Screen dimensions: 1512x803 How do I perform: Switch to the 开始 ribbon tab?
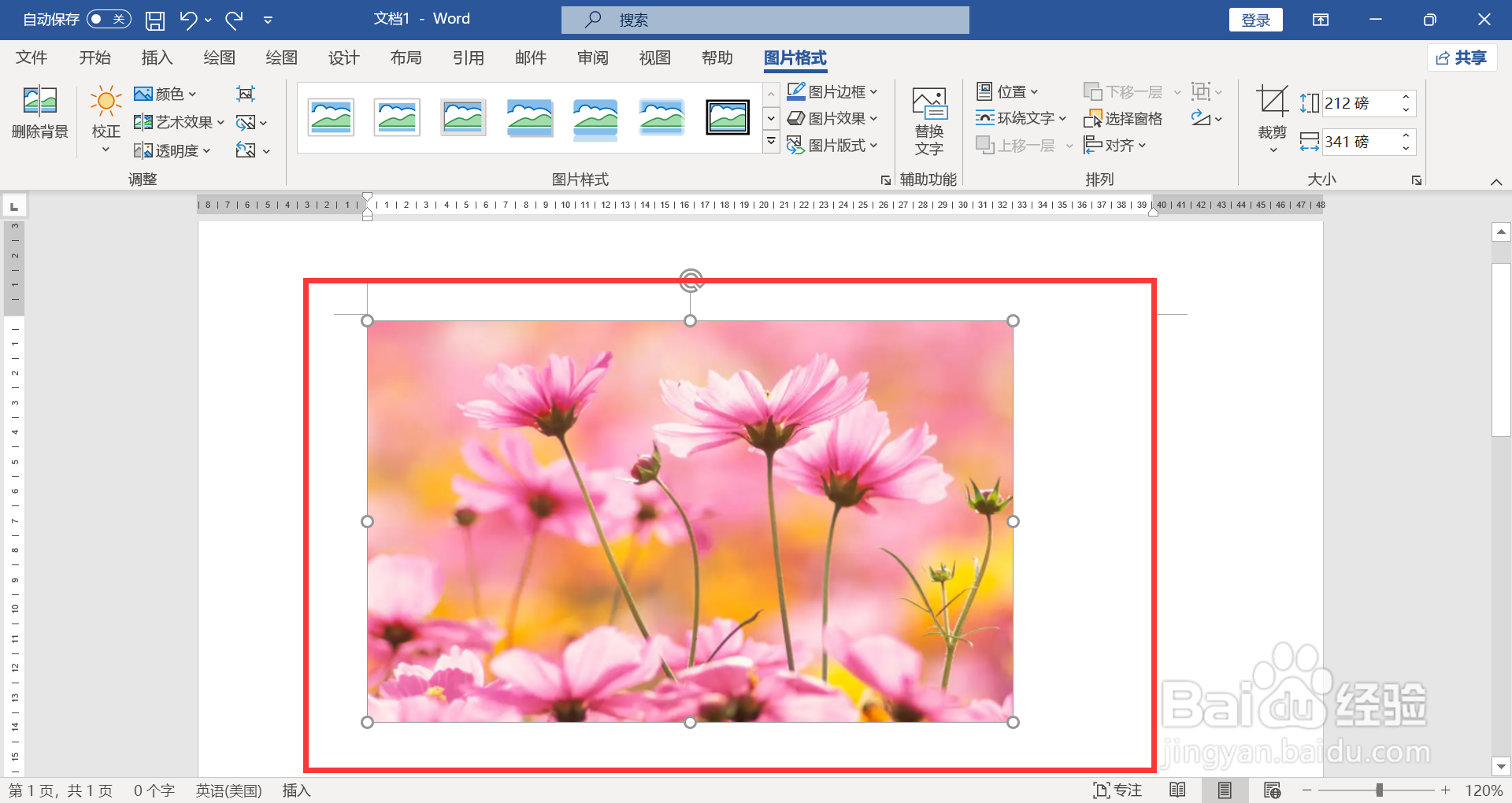(94, 57)
